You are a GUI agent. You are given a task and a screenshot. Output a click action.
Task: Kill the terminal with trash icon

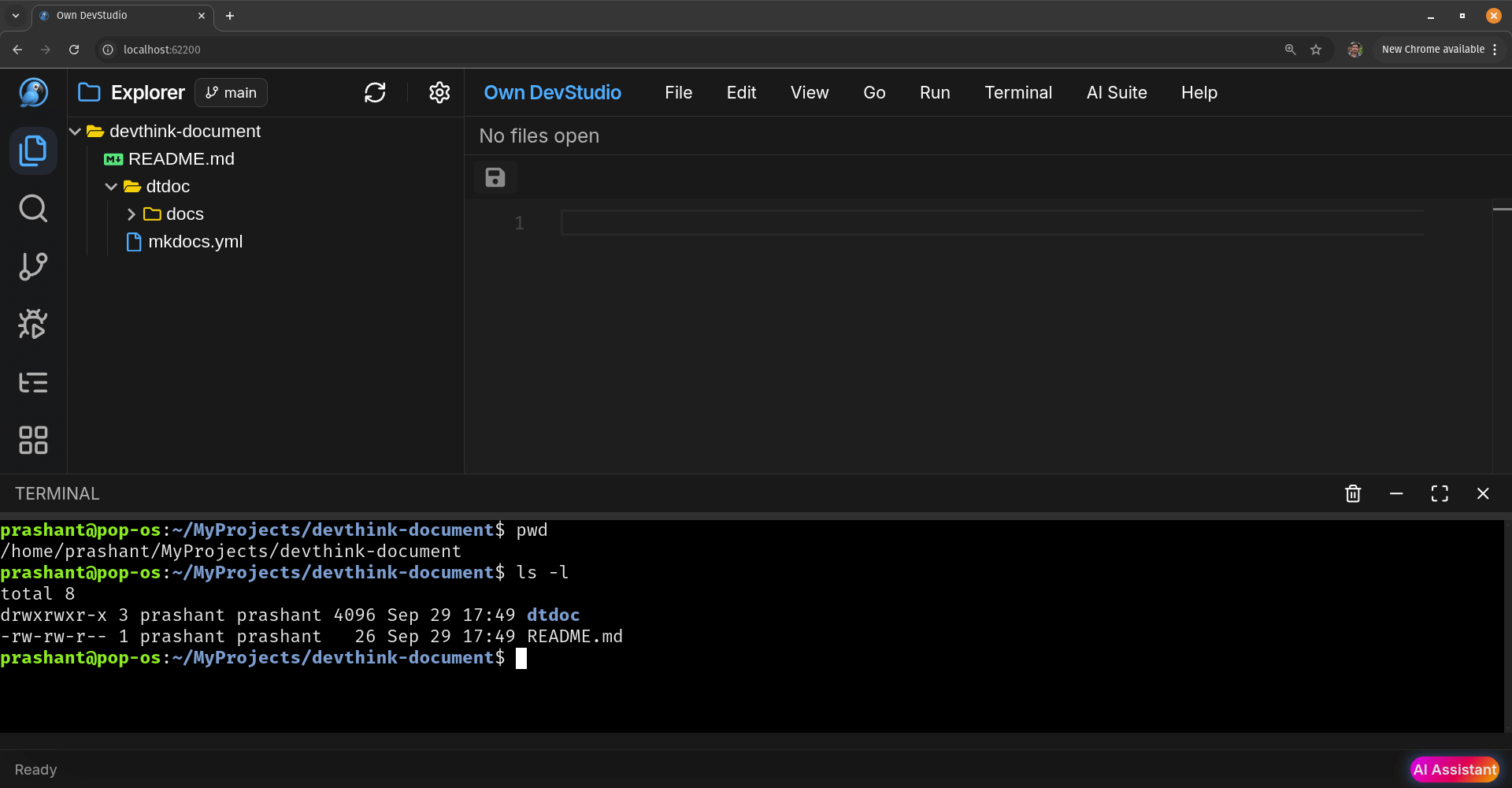click(x=1352, y=493)
